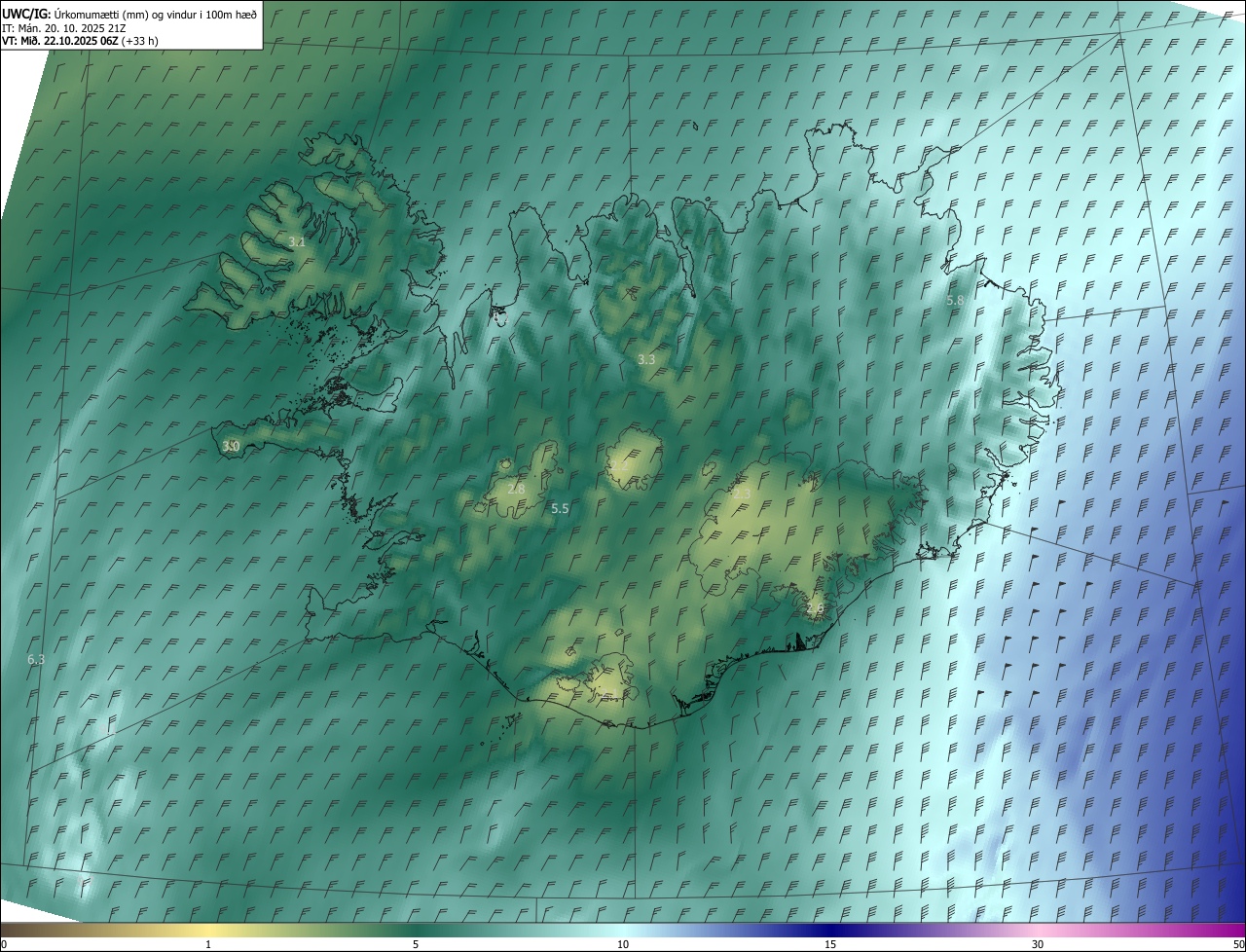Viewport: 1246px width, 952px height.
Task: Select the initial time line 'IT: Mán. 20. 10. 2025 21Z'
Action: [x=62, y=28]
